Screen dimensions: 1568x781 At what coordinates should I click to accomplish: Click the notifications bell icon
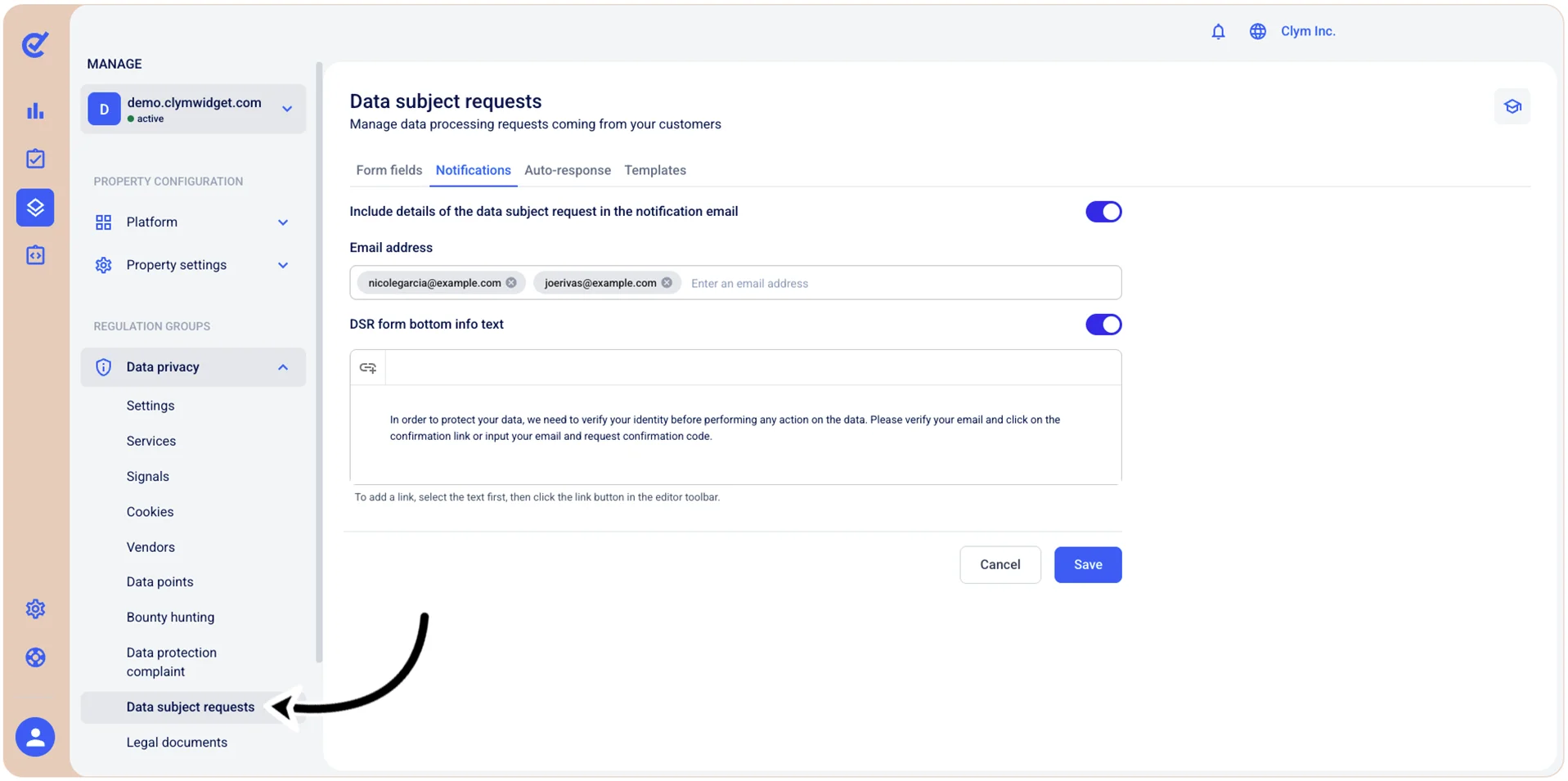click(x=1218, y=31)
